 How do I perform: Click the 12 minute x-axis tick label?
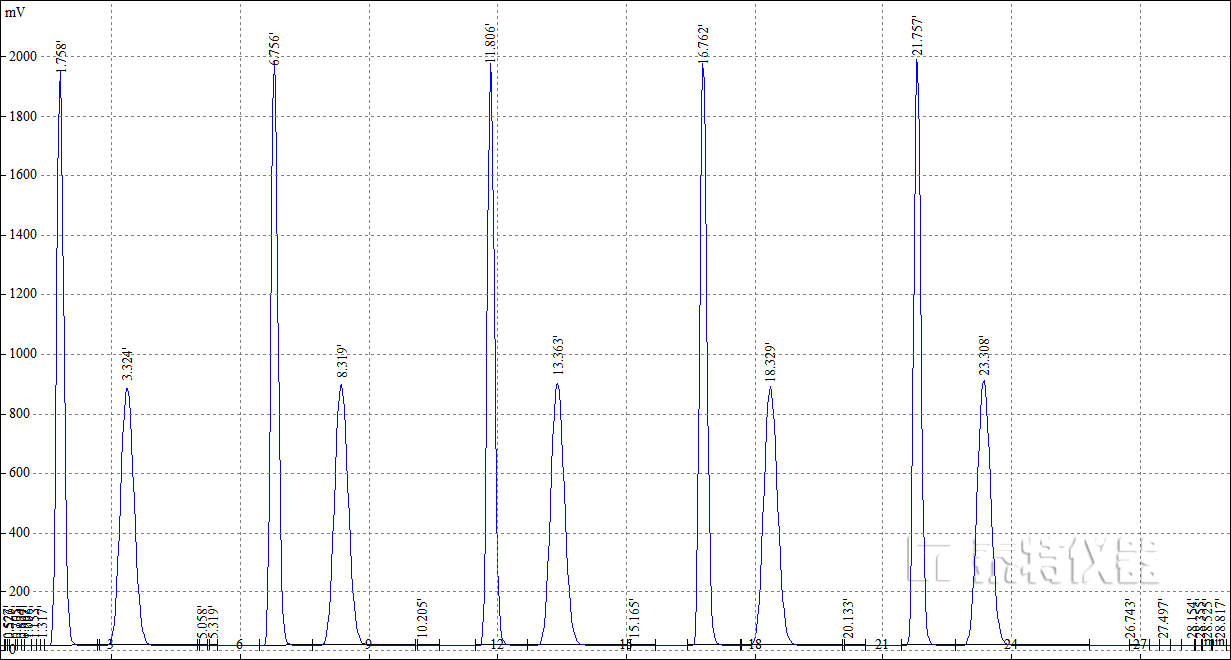pyautogui.click(x=497, y=646)
